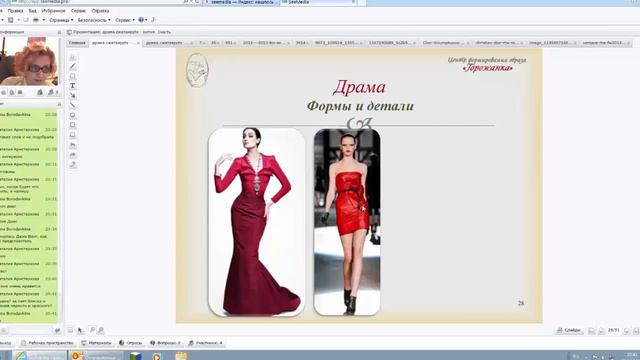Open the Правка menu

[16, 11]
